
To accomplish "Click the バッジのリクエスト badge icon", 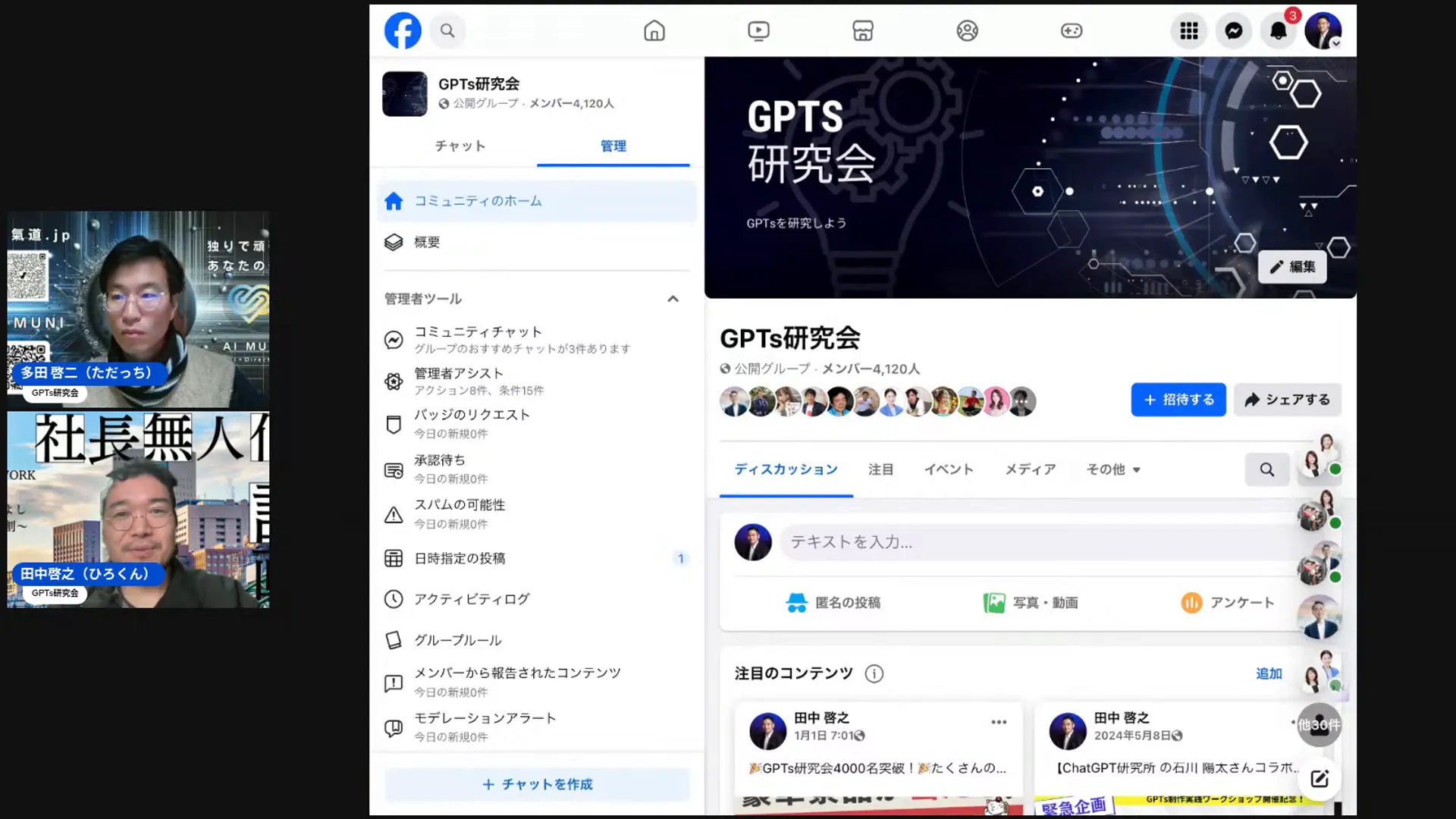I will 394,425.
